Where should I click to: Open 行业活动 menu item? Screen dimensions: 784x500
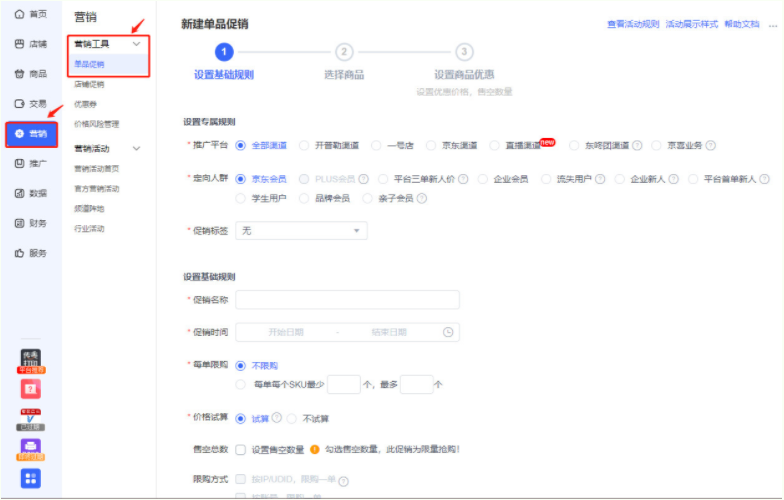coord(90,228)
